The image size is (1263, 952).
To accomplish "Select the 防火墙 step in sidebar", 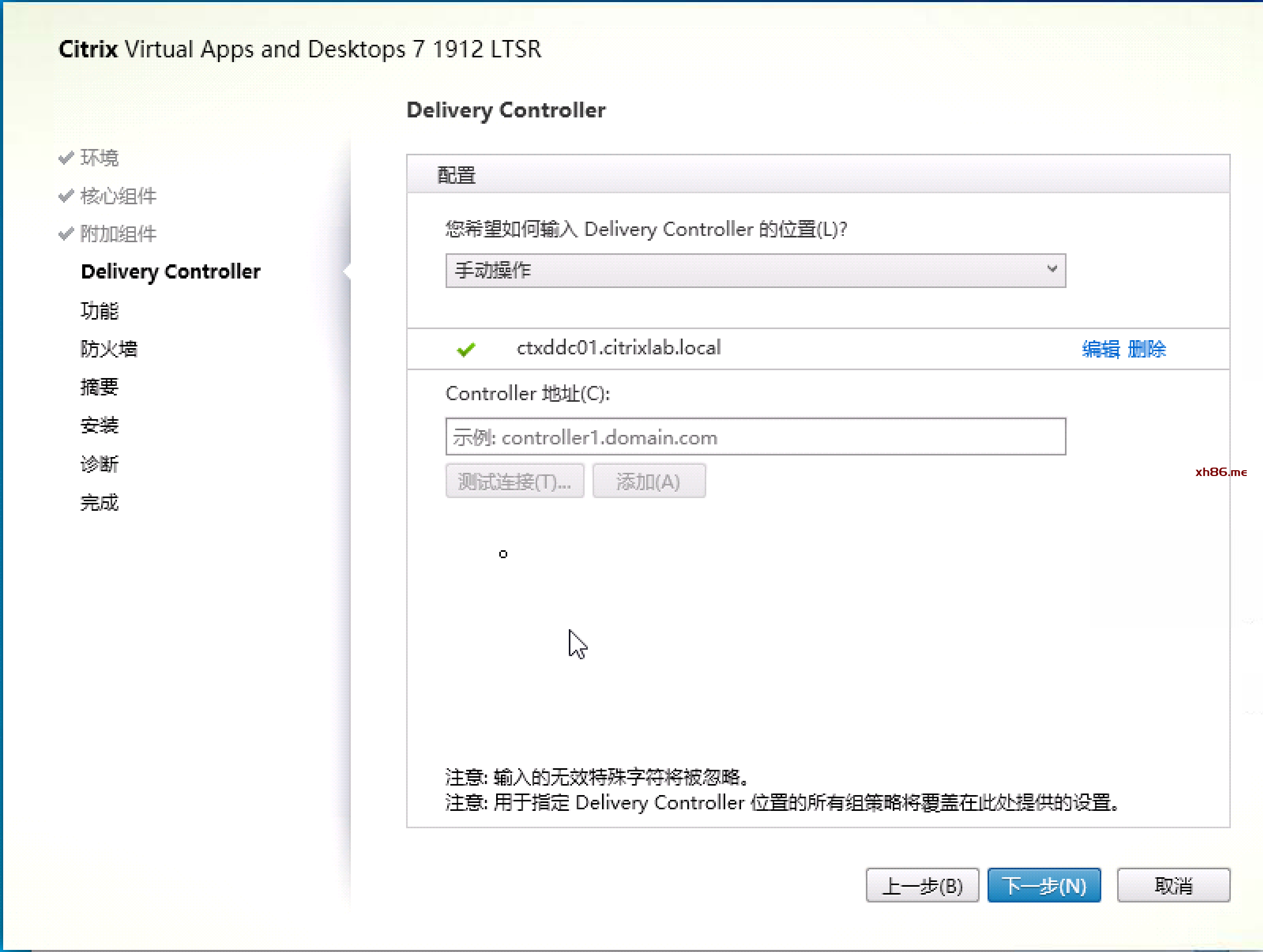I will (x=108, y=349).
